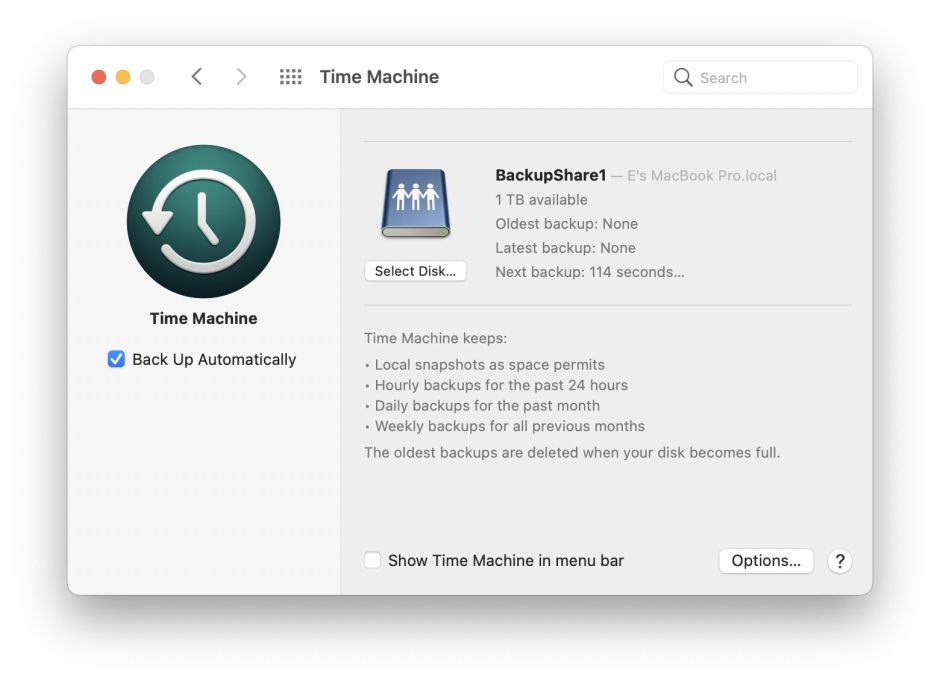Minimize the window with yellow button
The height and width of the screenshot is (684, 940).
[x=123, y=77]
